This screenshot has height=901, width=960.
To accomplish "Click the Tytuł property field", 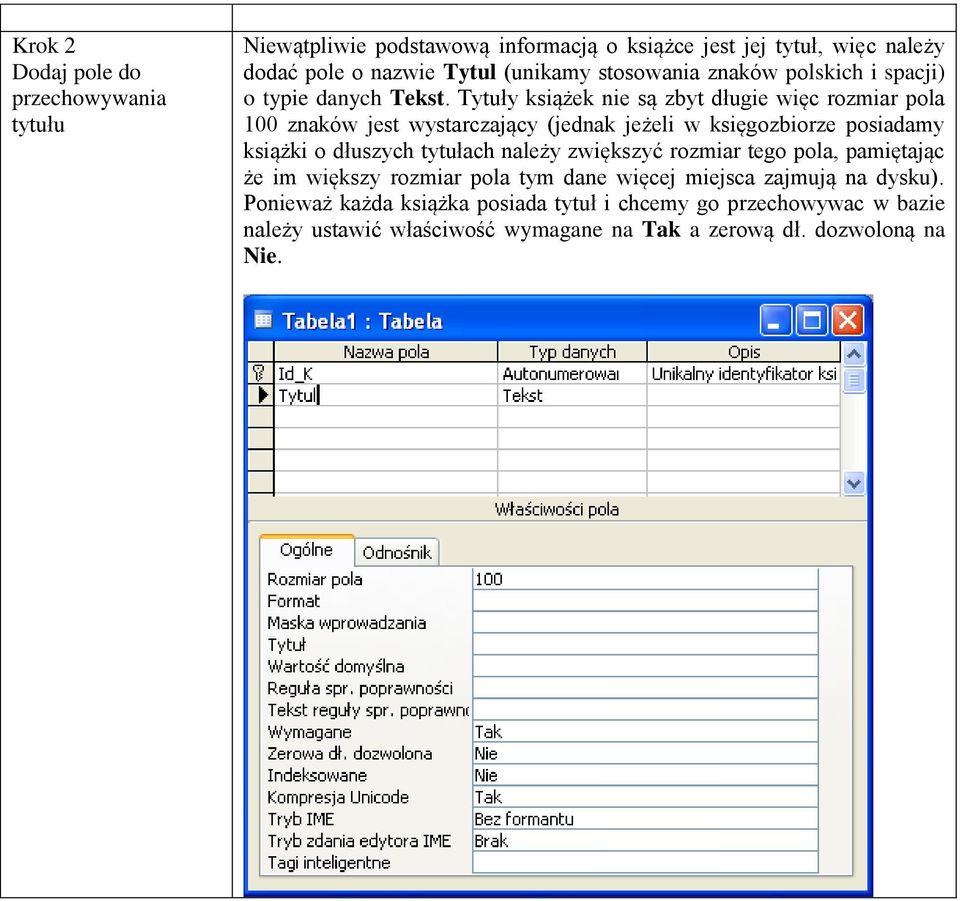I will tap(645, 645).
